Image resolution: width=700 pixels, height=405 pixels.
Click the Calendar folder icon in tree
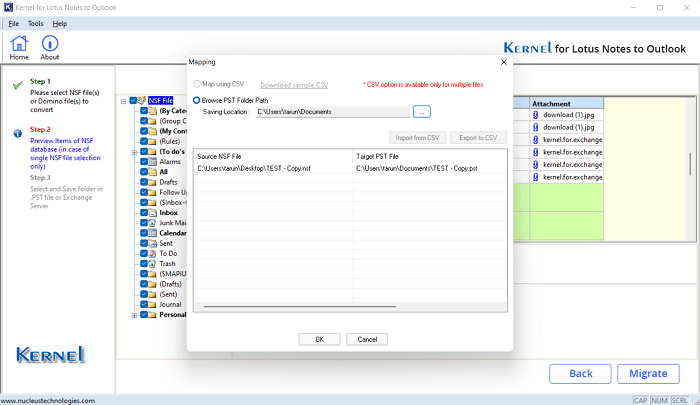click(152, 233)
